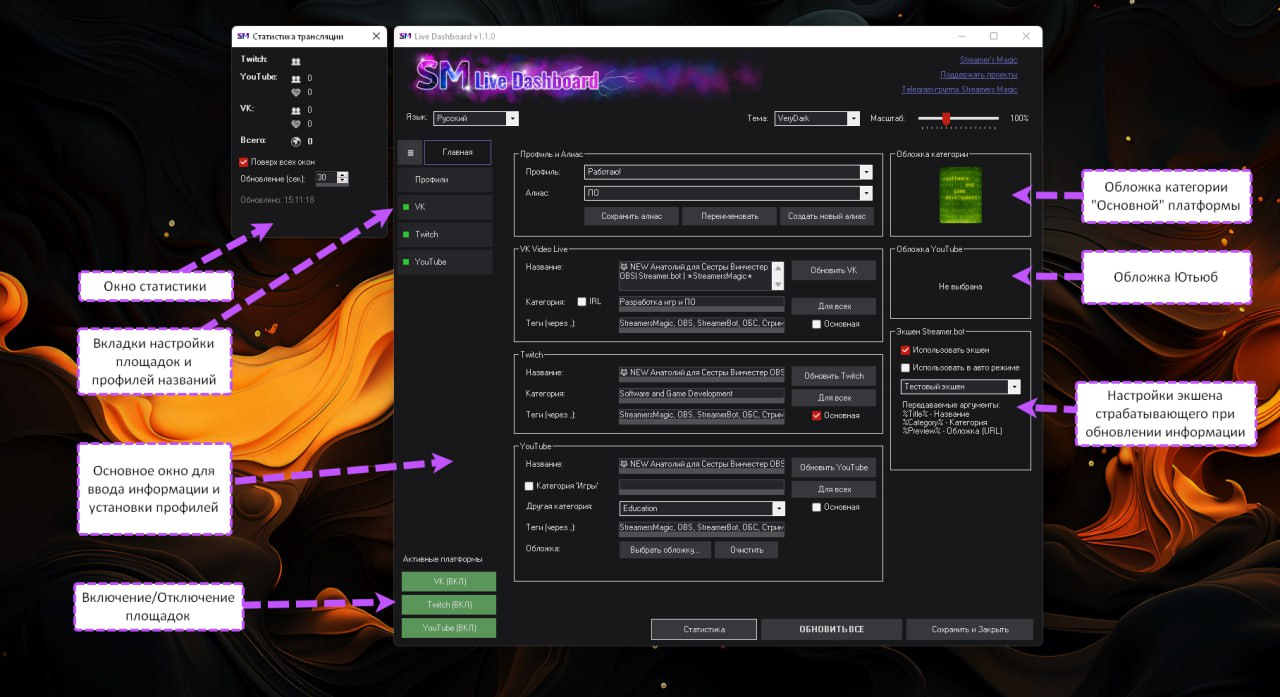
Task: Toggle the Twitch (ВКЛ) platform button
Action: (x=448, y=605)
